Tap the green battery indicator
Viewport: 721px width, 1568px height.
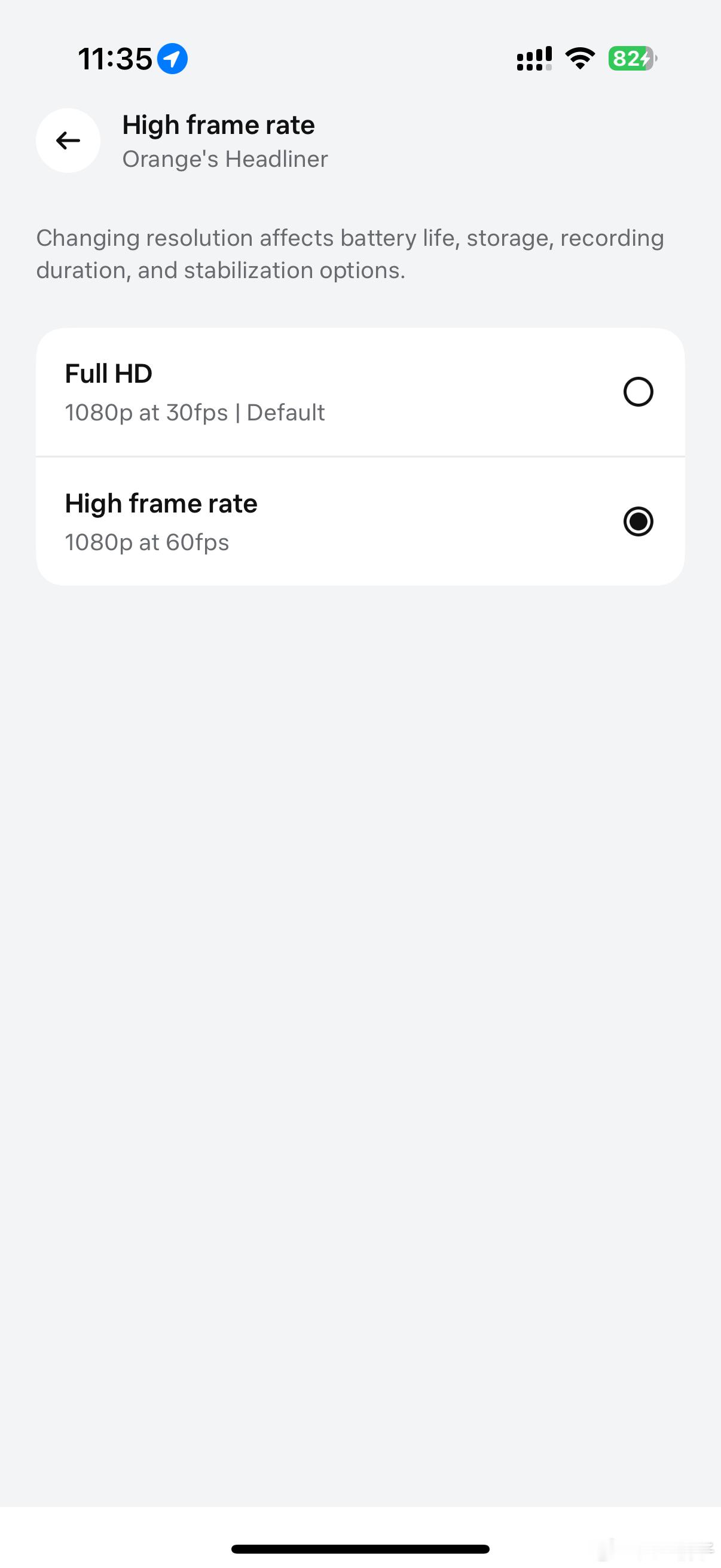tap(632, 59)
